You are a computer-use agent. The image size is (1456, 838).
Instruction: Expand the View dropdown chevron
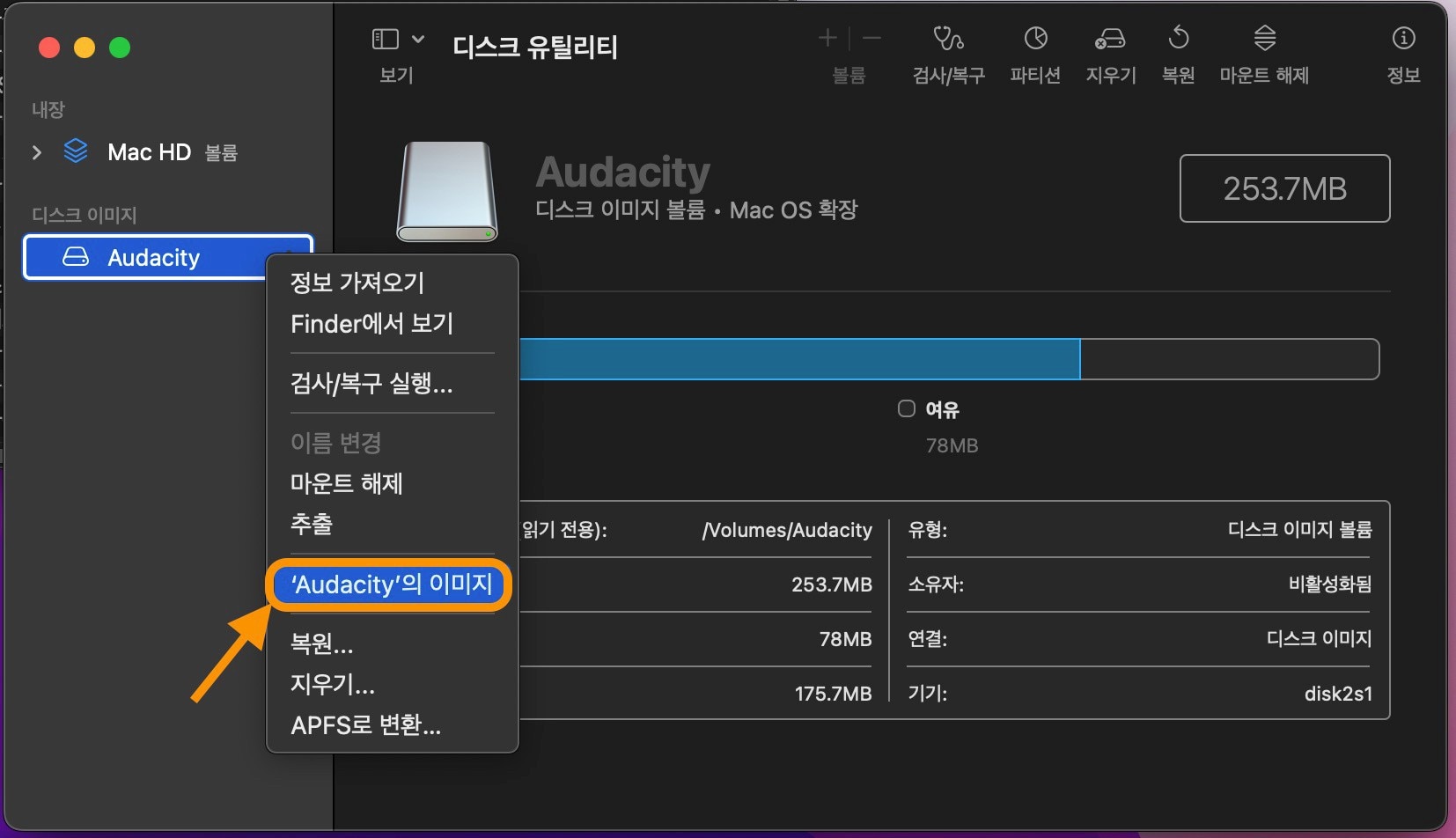pos(418,39)
